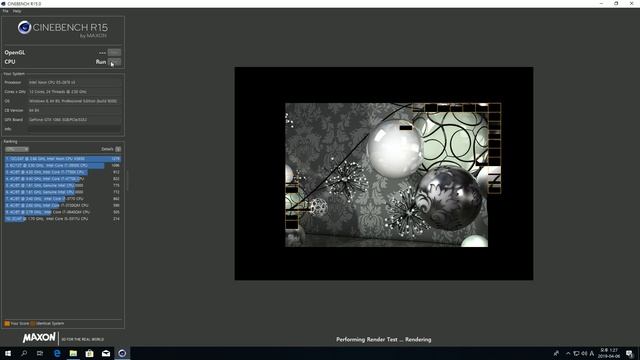Open Task View on the taskbar
The width and height of the screenshot is (640, 360).
click(x=40, y=353)
